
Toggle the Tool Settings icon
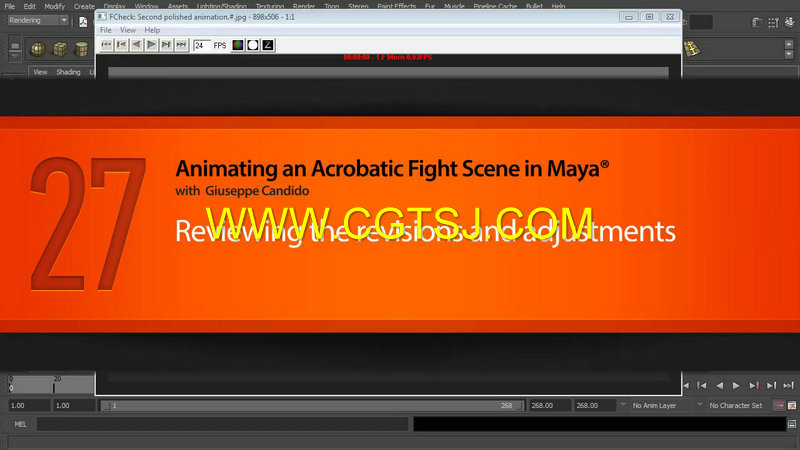tap(773, 22)
